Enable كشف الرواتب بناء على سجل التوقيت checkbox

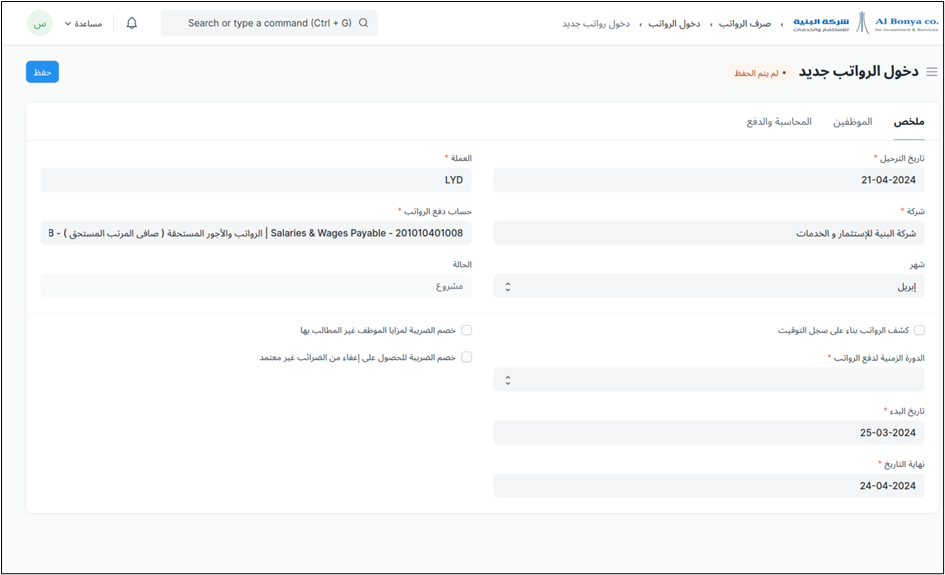tap(919, 329)
